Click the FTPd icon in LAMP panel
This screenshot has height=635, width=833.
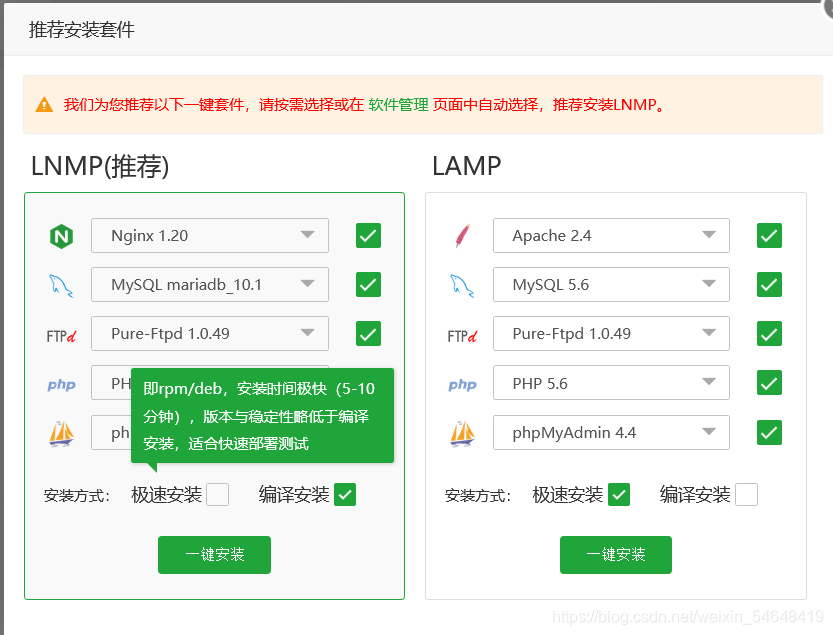tap(463, 336)
